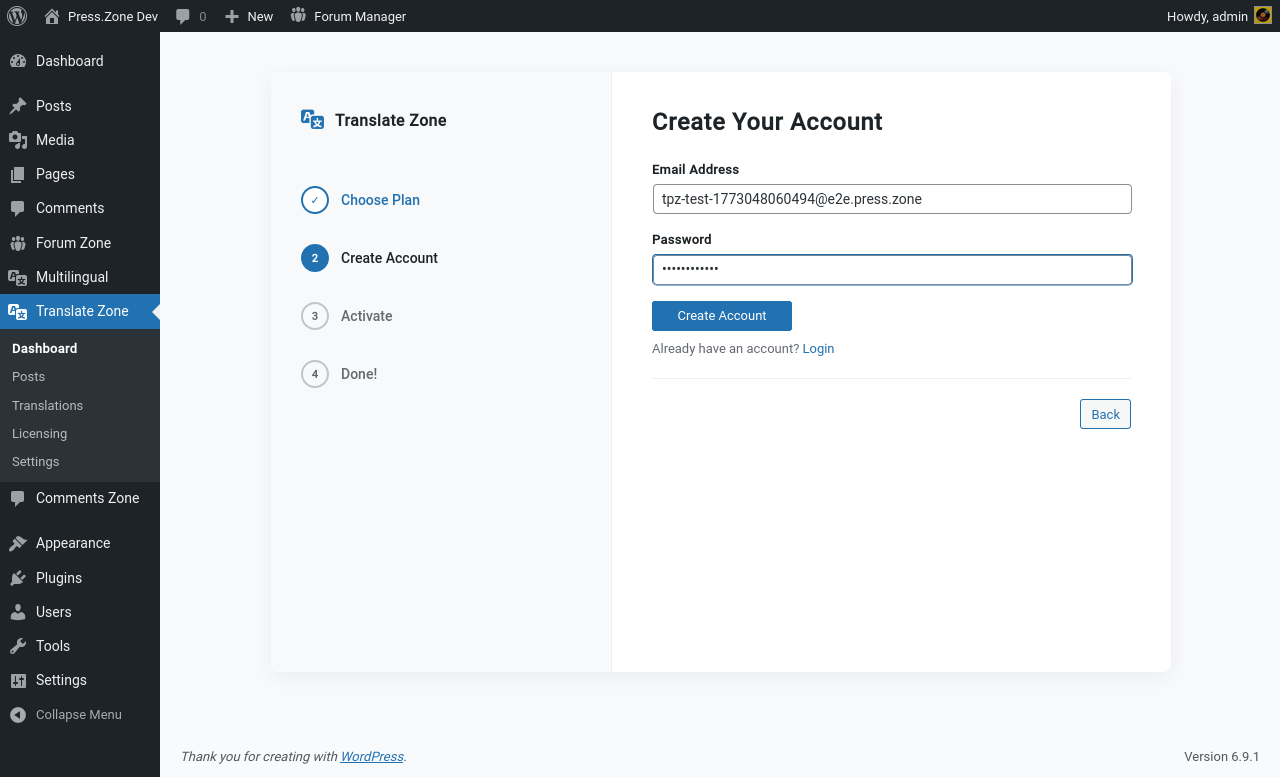Click the Back button
1280x777 pixels.
click(1105, 414)
